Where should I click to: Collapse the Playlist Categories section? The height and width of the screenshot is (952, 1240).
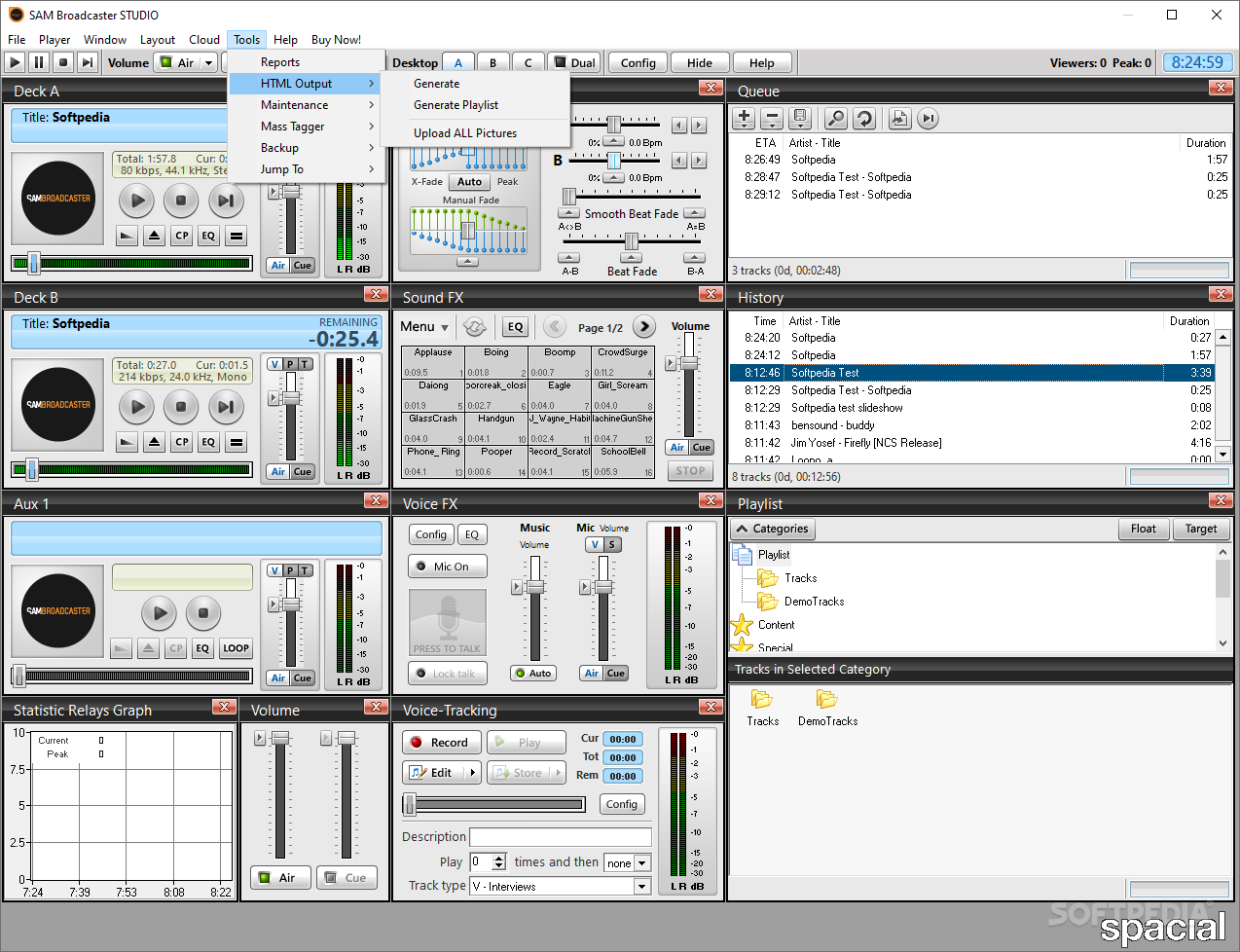773,529
